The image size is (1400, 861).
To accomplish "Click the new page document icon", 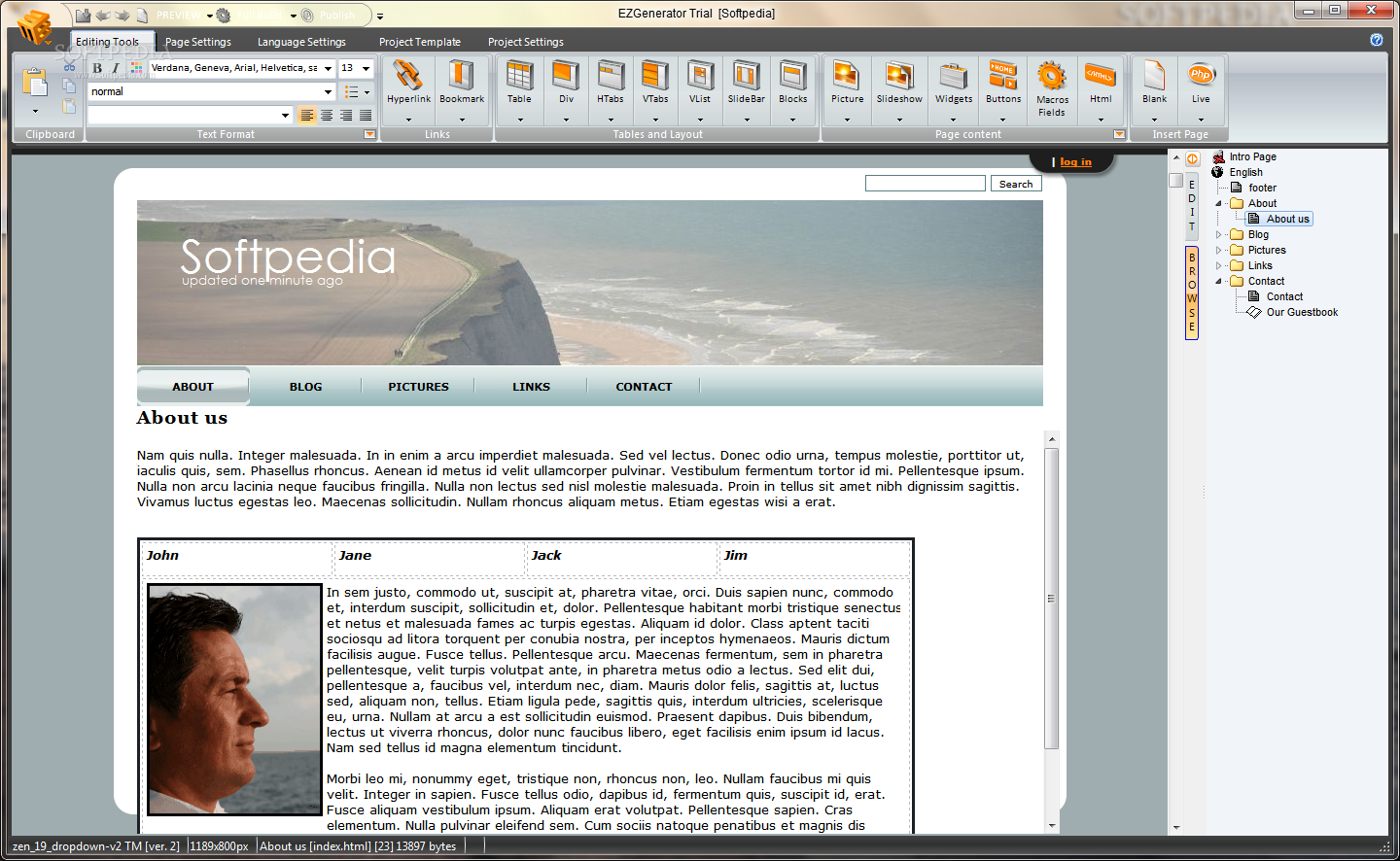I will coord(142,16).
